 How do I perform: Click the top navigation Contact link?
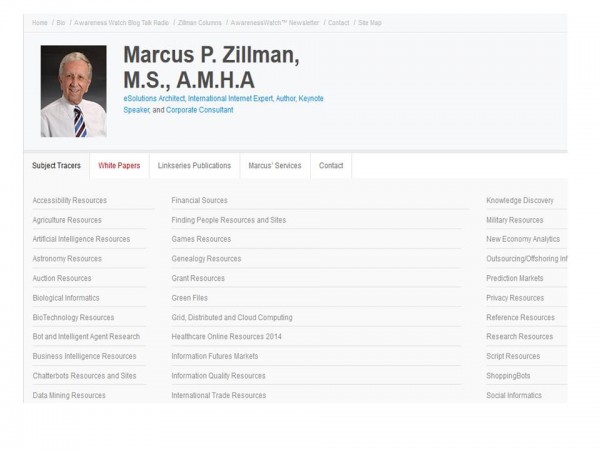(x=338, y=23)
